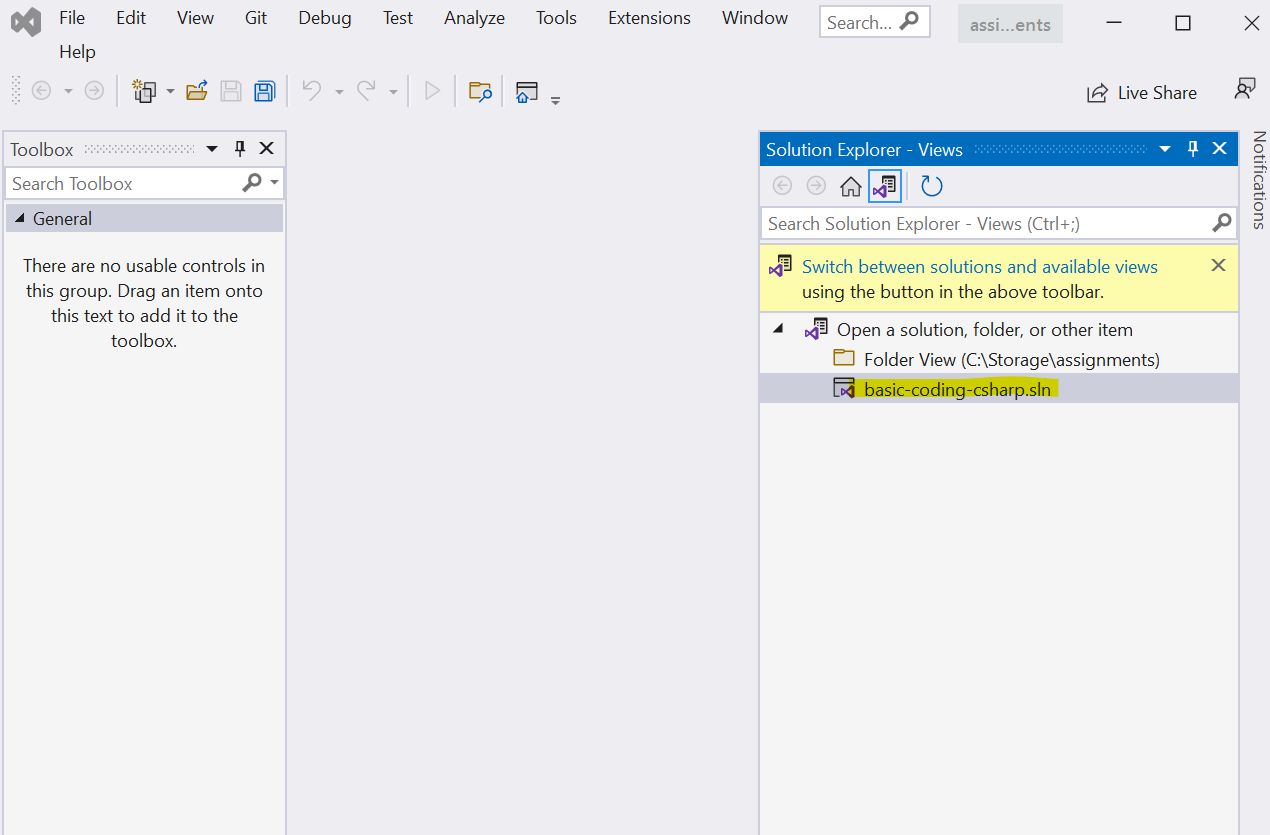
Task: Collapse the General group in Toolbox
Action: coord(19,219)
